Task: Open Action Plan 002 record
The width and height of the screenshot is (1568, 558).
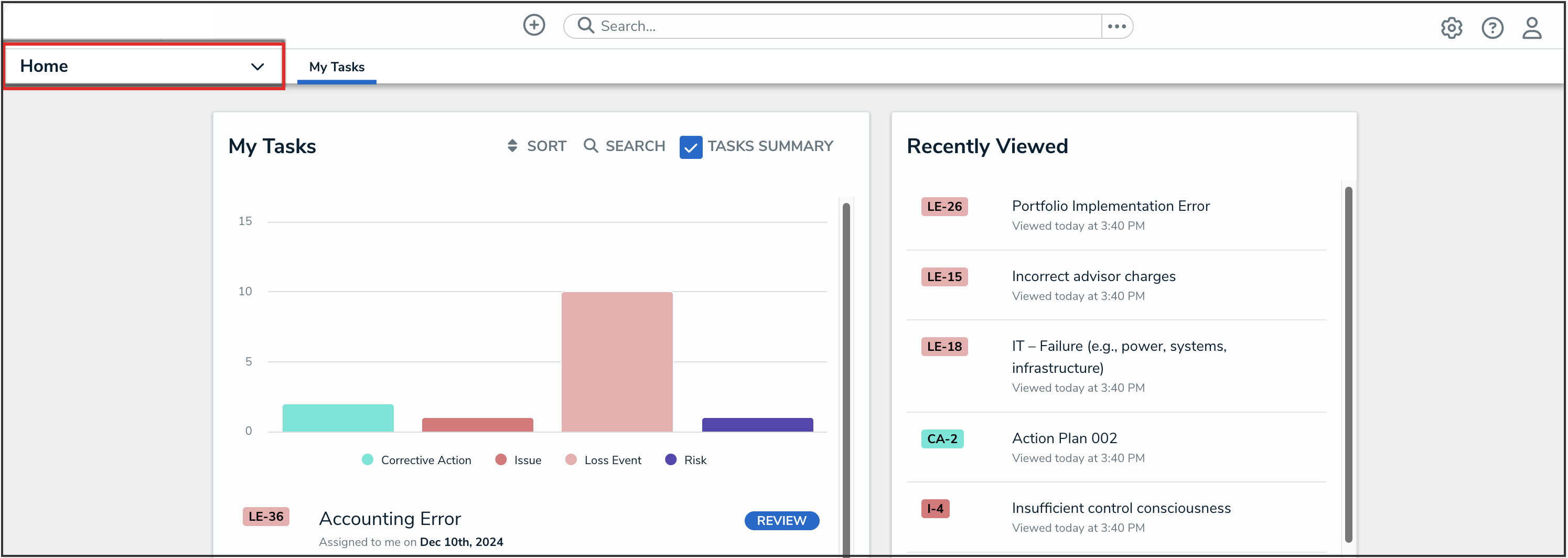Action: point(1064,438)
